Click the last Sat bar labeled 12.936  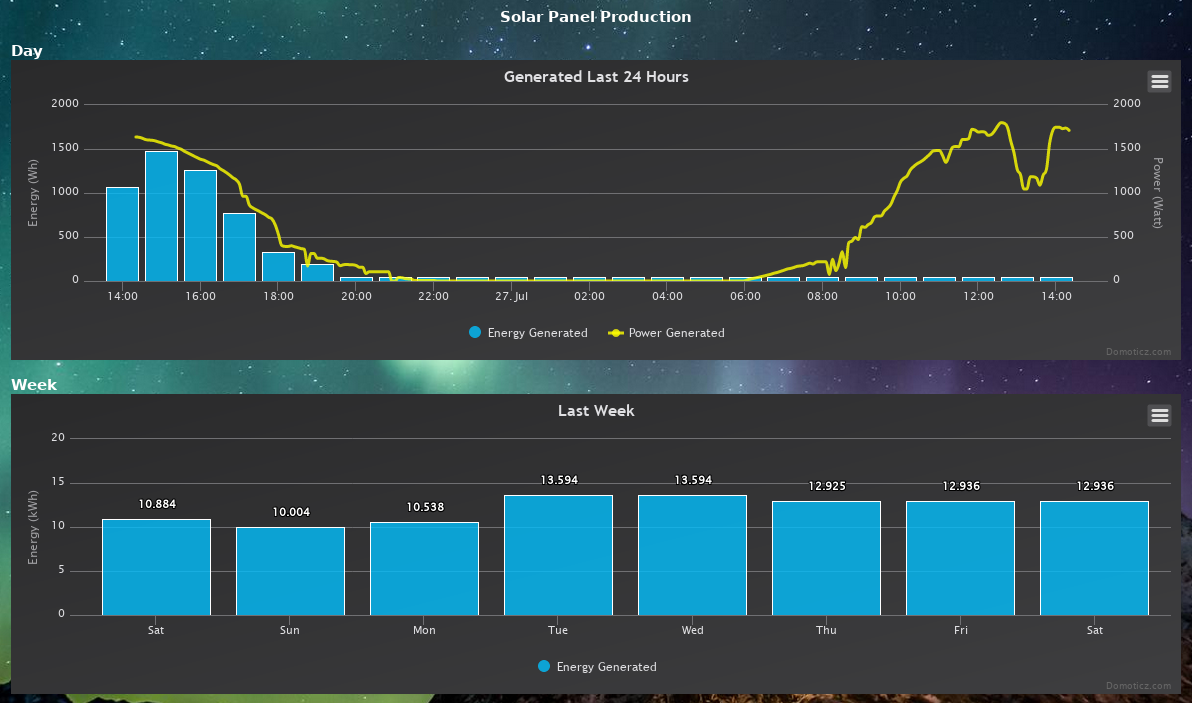[x=1095, y=558]
